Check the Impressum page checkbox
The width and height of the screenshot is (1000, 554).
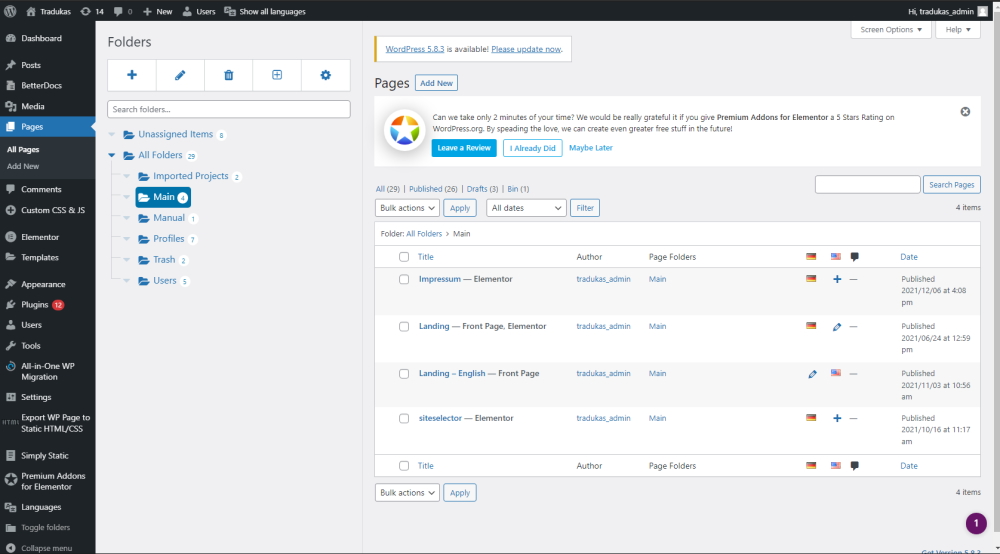(x=404, y=279)
